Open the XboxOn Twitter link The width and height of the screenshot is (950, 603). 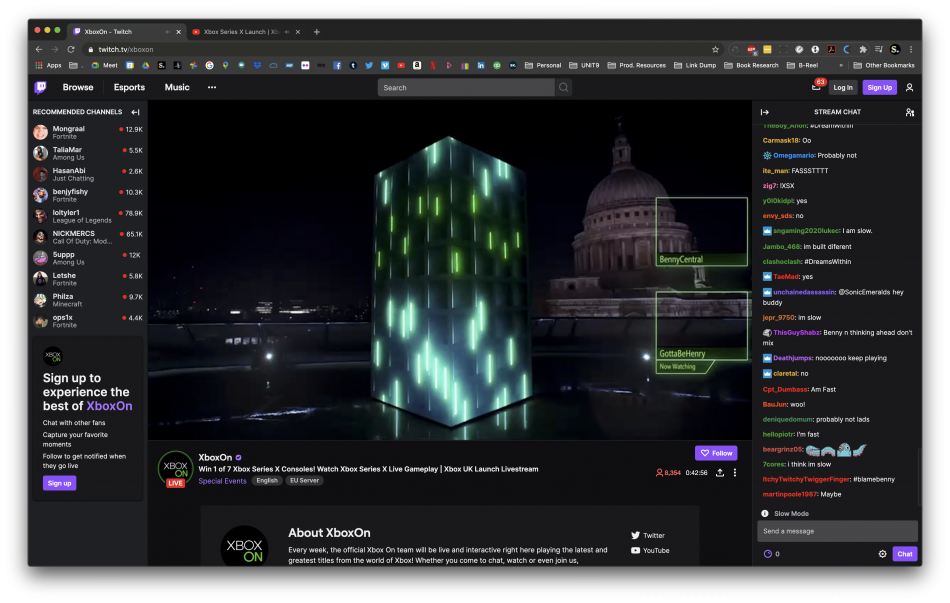coord(648,535)
